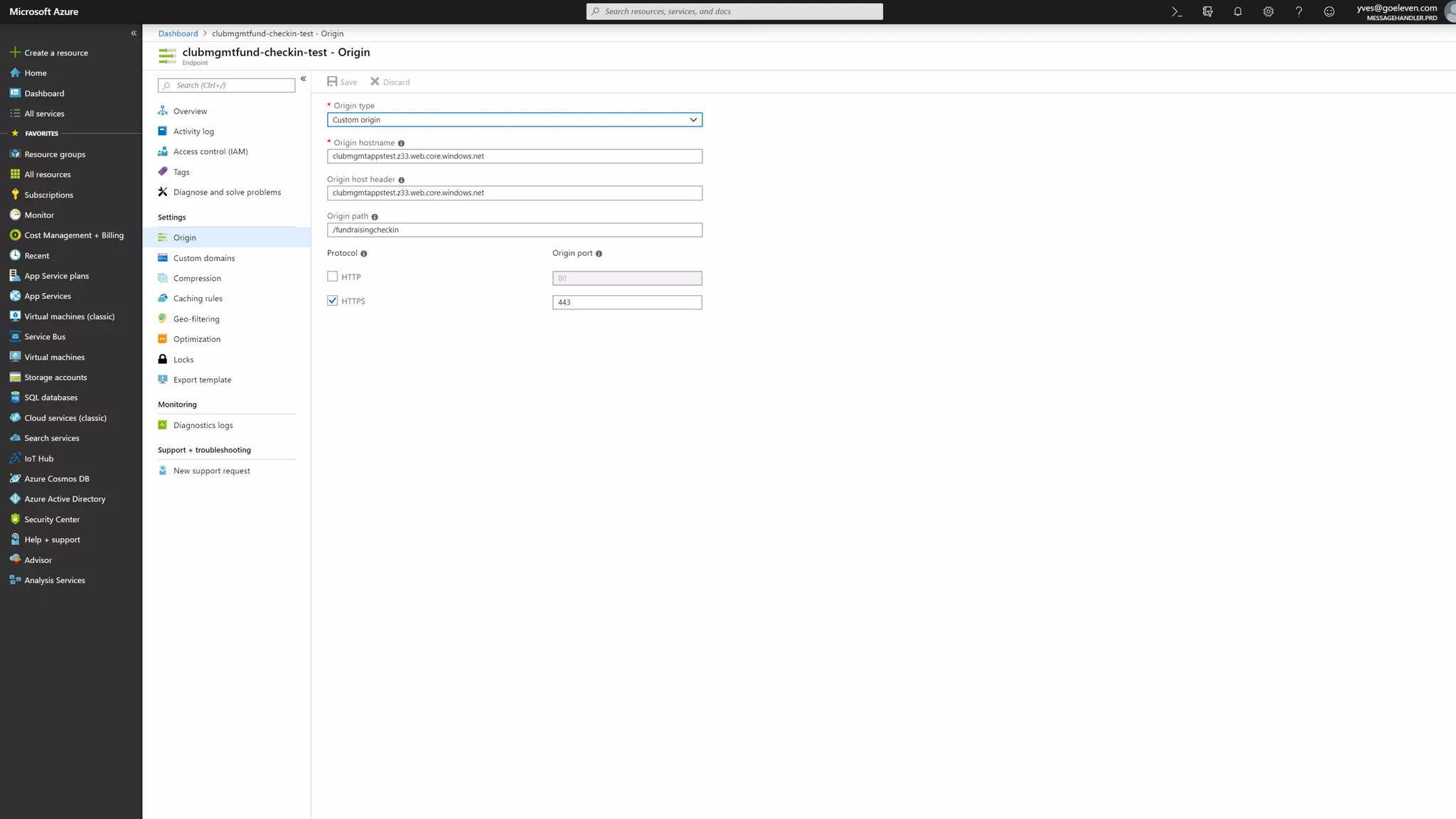Screen dimensions: 1456x819
Task: Click Origin hostname info icon
Action: click(401, 144)
